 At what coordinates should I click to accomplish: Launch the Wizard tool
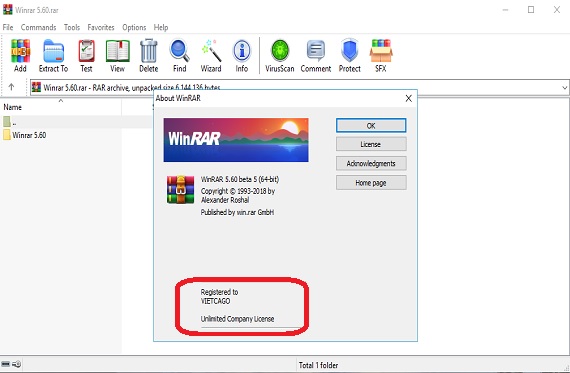click(211, 56)
